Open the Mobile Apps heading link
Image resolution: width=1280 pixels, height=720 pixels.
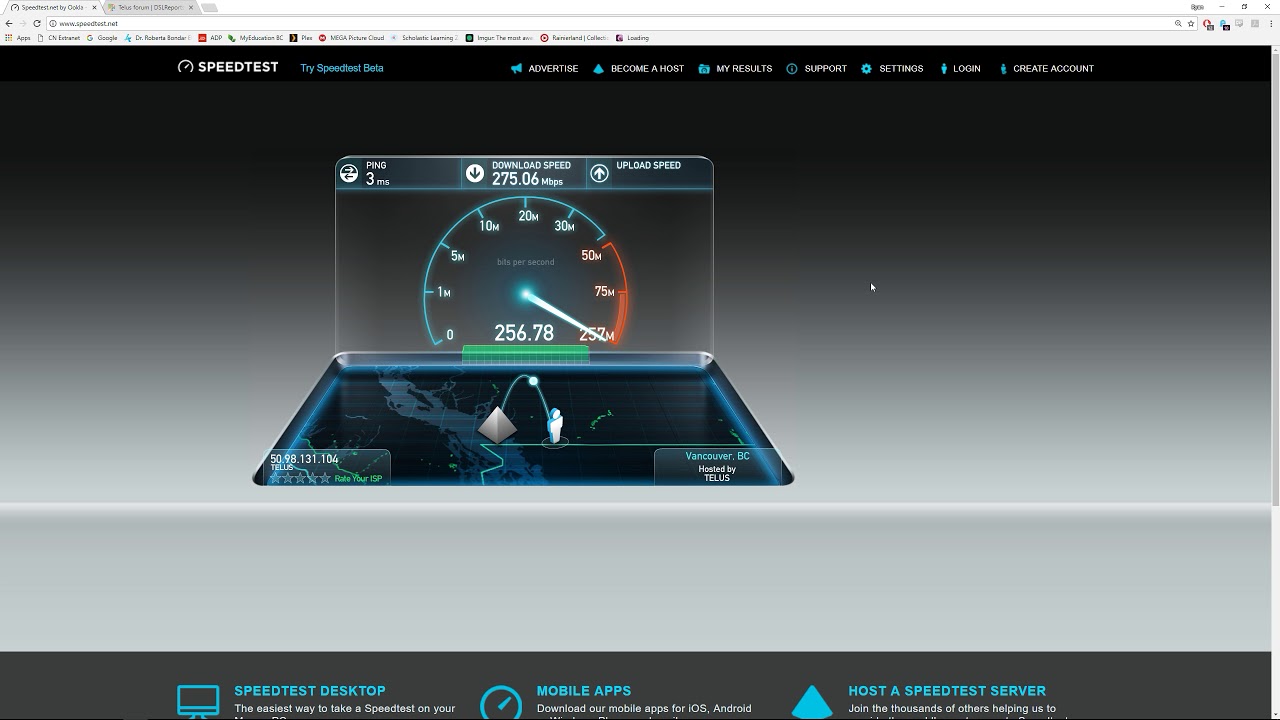click(x=584, y=691)
